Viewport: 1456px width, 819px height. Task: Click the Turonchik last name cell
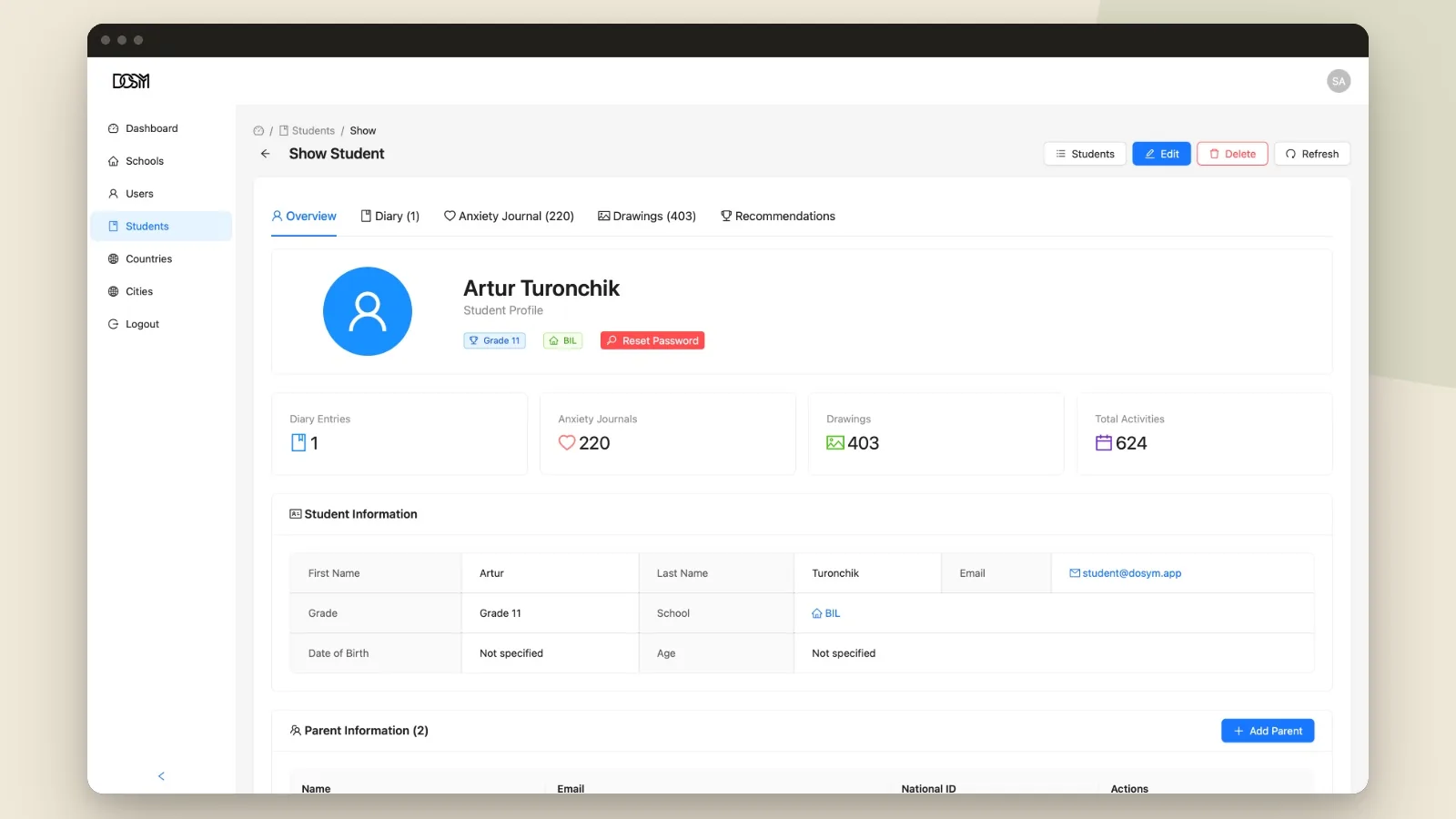pyautogui.click(x=867, y=573)
